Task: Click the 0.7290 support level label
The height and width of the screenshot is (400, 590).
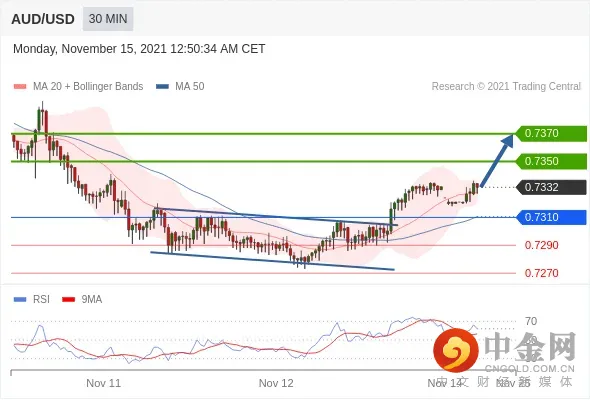Action: pyautogui.click(x=541, y=245)
